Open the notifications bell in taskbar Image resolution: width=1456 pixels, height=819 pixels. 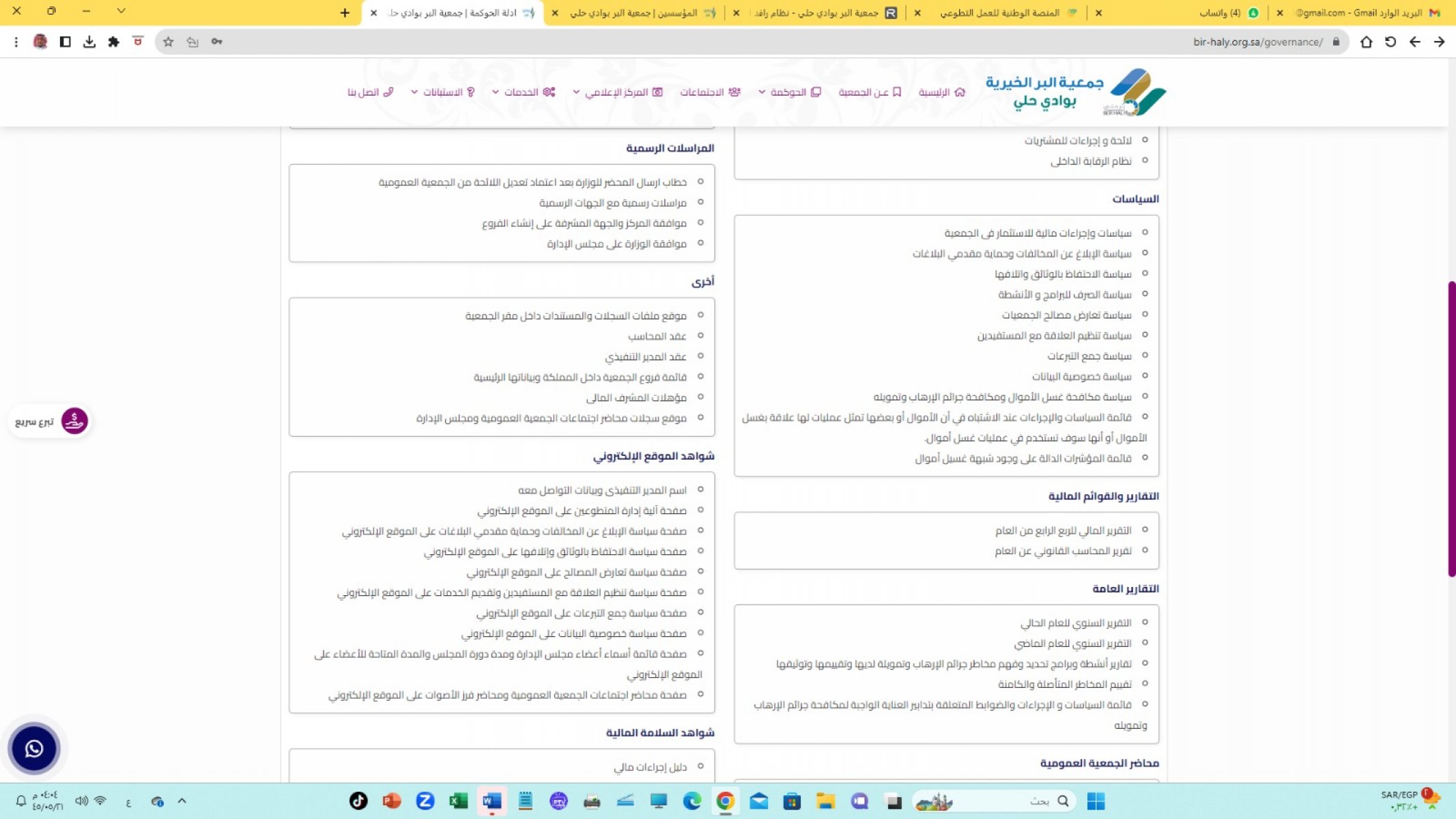point(20,801)
